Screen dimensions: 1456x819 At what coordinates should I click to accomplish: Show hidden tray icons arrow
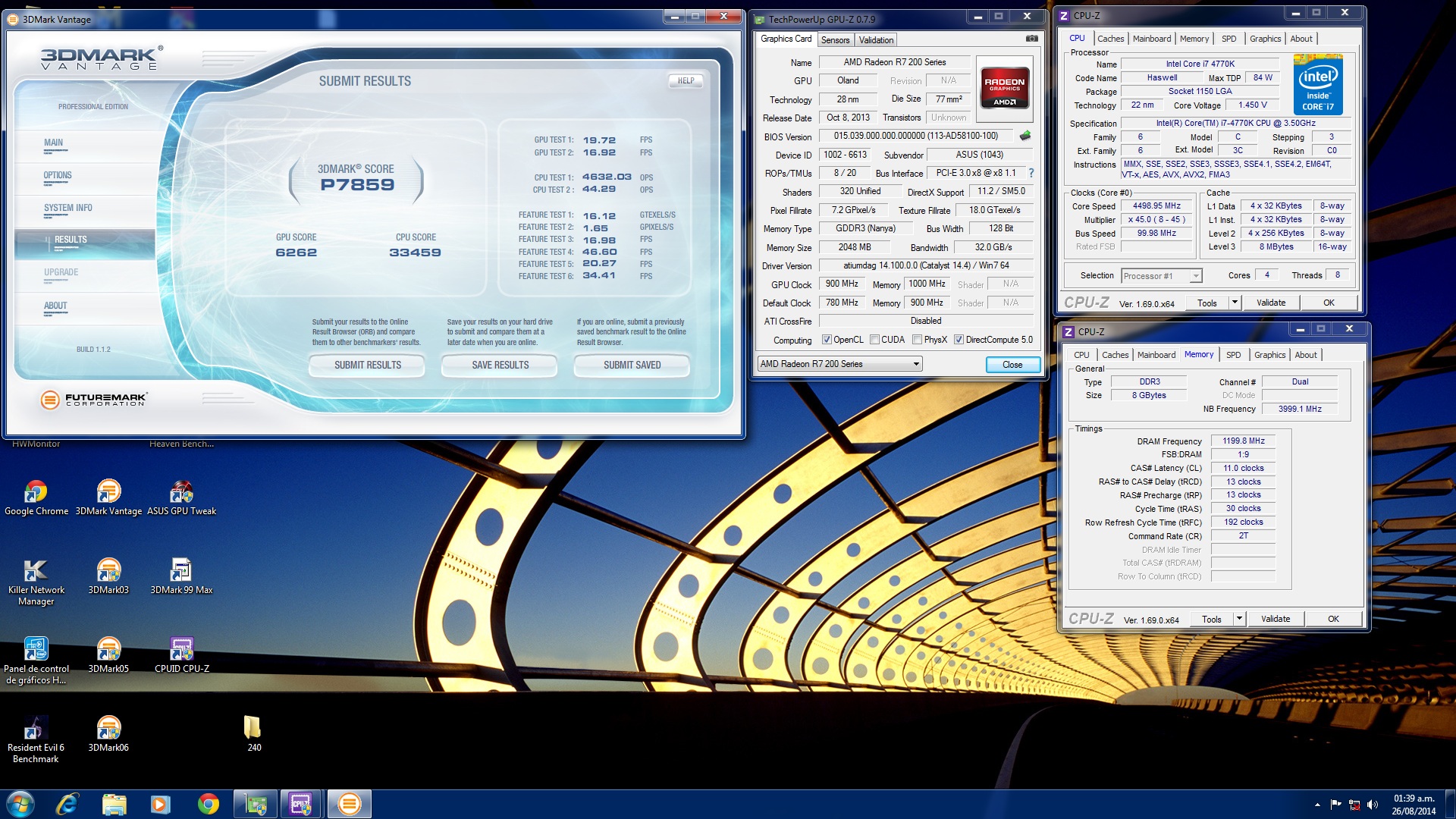tap(1317, 805)
